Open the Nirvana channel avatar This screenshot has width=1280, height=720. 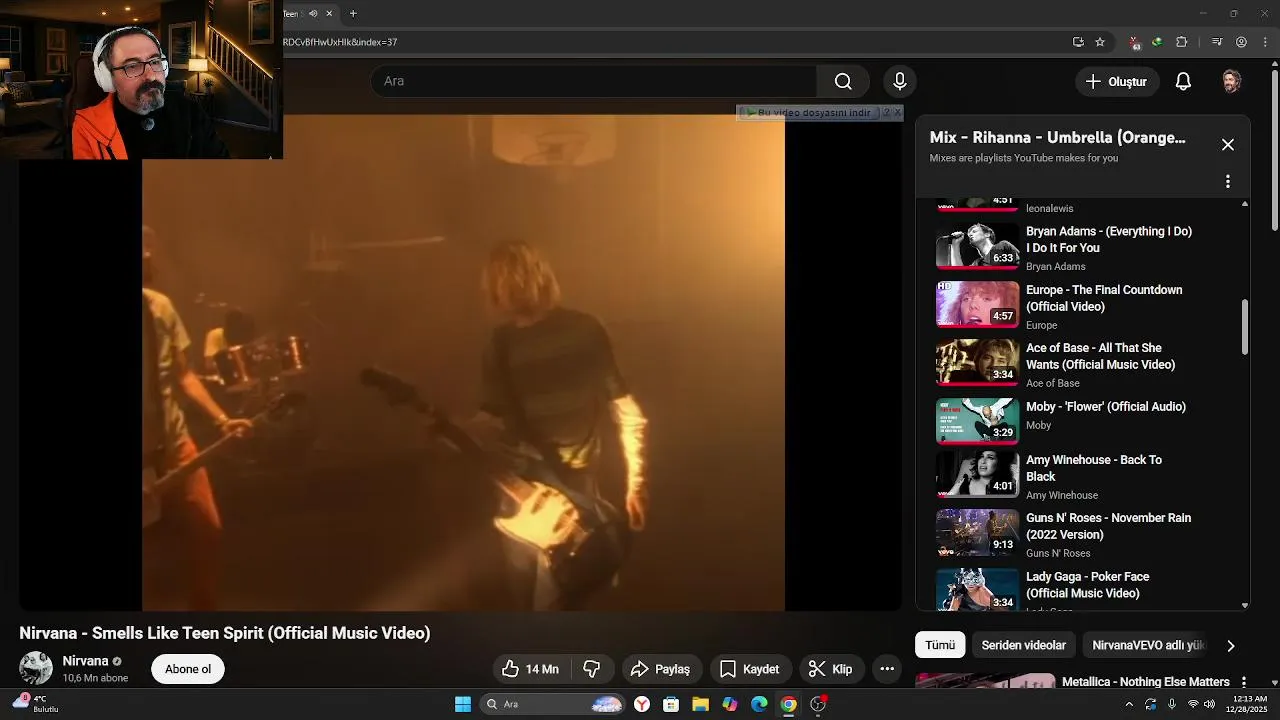click(36, 668)
